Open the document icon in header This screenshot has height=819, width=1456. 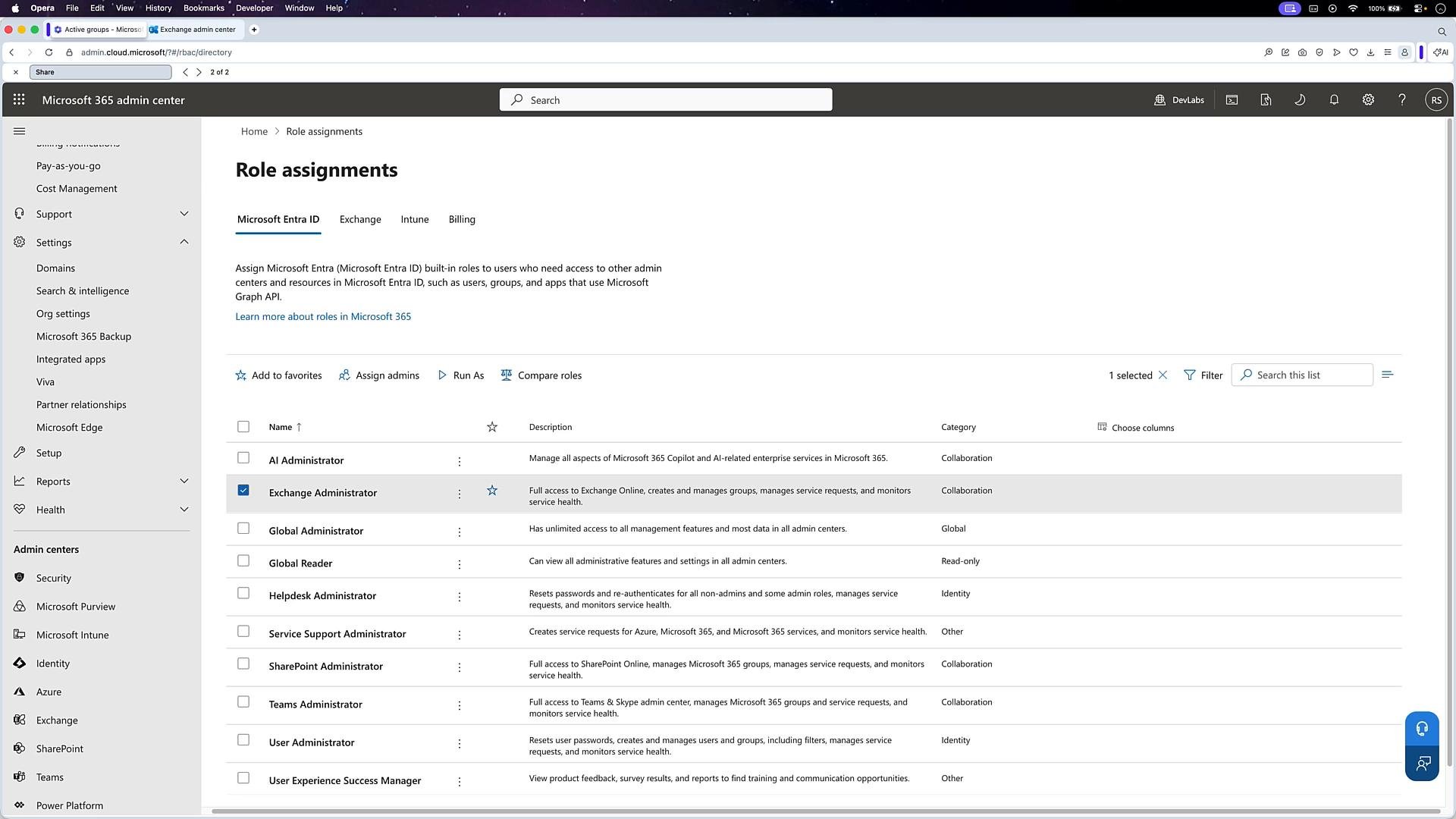click(x=1266, y=99)
